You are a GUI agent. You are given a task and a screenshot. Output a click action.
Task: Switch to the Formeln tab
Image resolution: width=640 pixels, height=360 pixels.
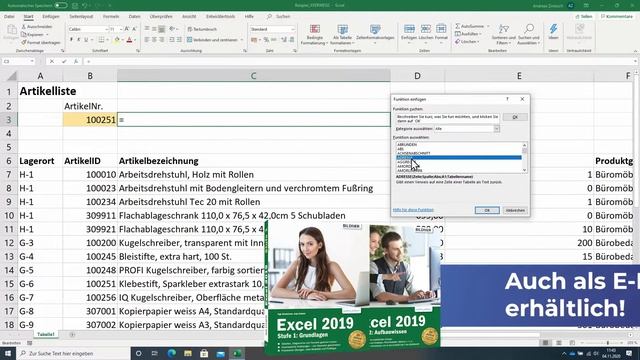point(111,16)
